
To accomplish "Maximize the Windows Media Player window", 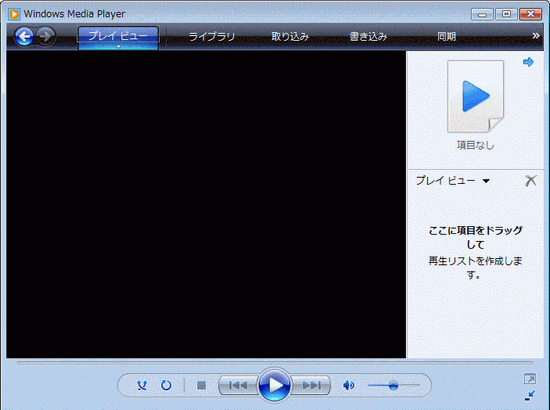I will tap(506, 14).
